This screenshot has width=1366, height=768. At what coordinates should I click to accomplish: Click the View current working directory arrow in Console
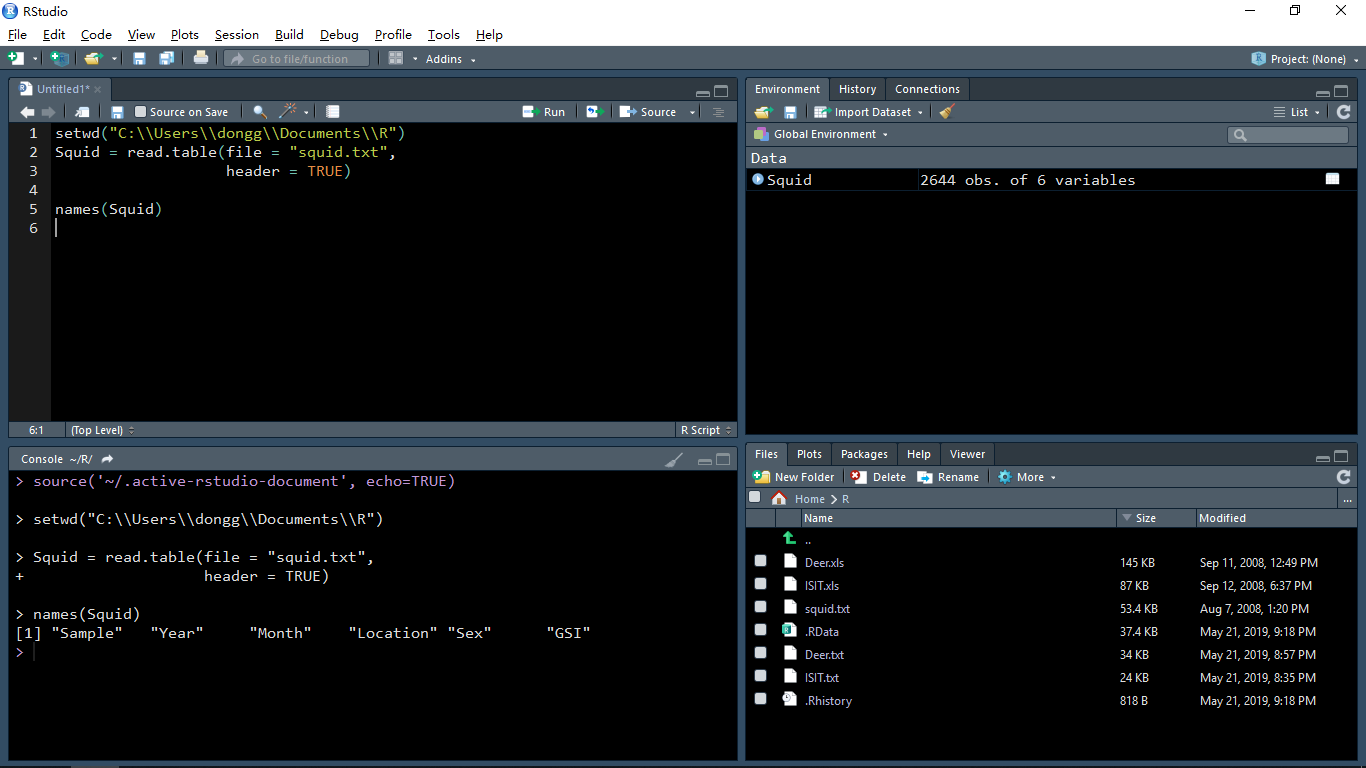coord(108,459)
